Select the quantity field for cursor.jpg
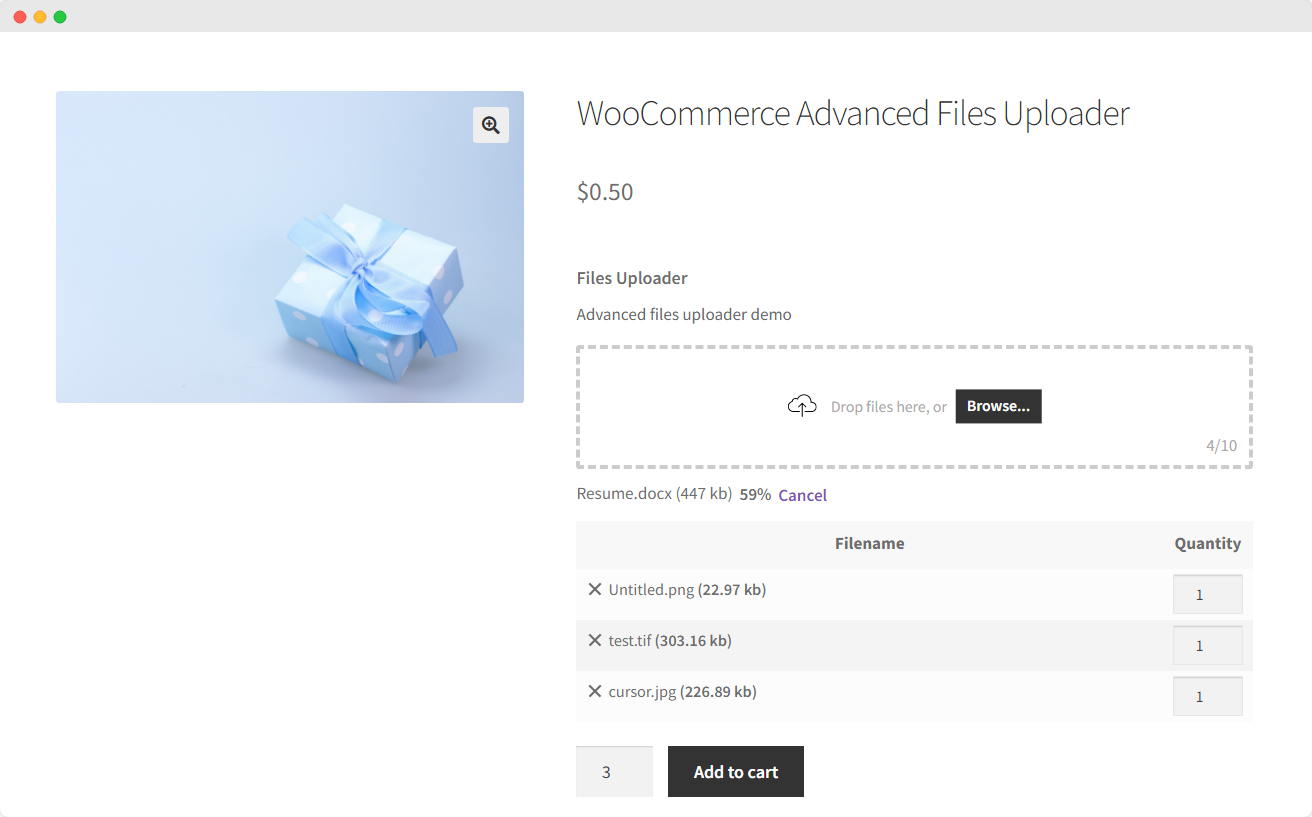 tap(1207, 696)
